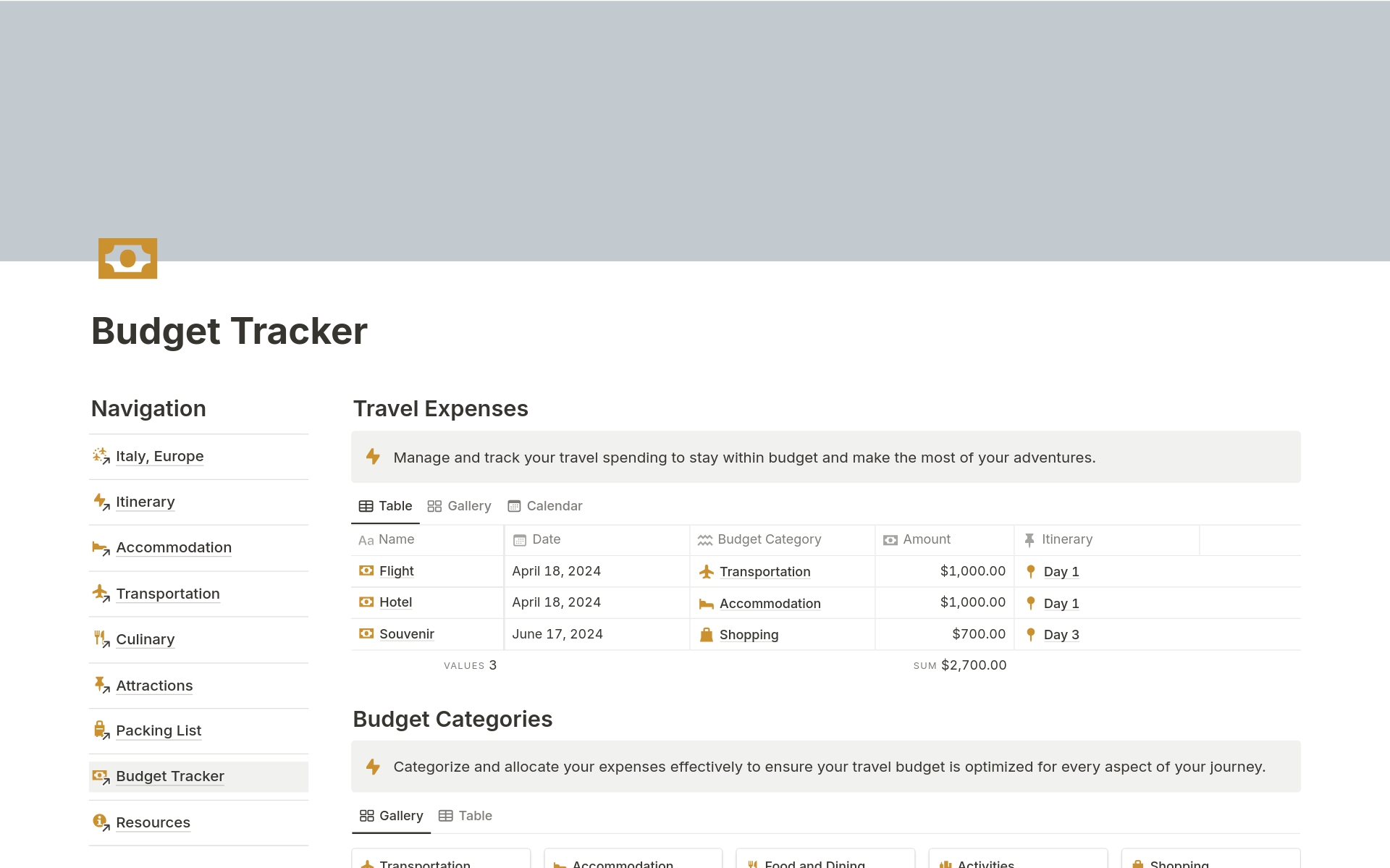This screenshot has width=1390, height=868.
Task: Expand the Flight expense entry
Action: [x=397, y=570]
